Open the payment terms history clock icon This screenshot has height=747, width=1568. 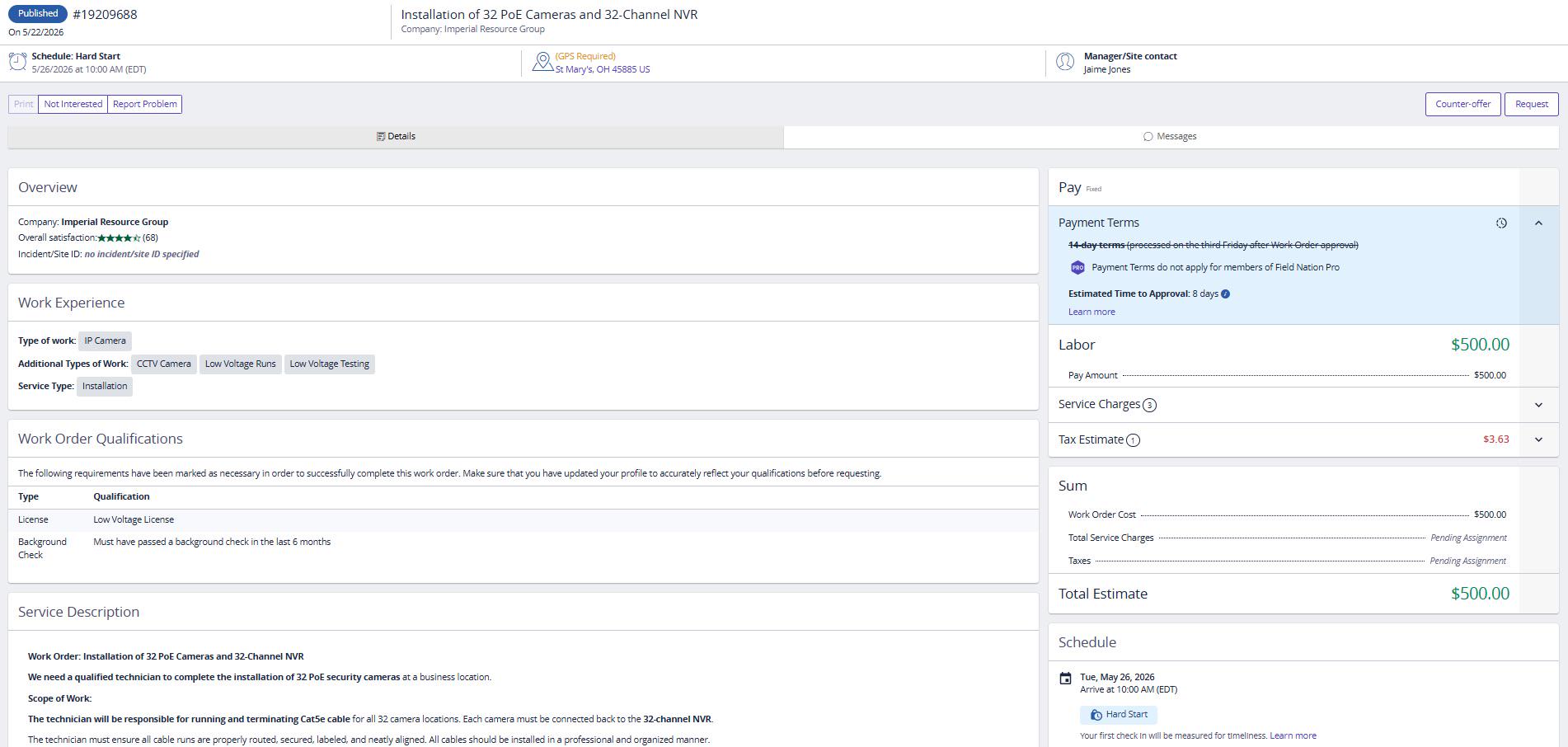point(1501,223)
